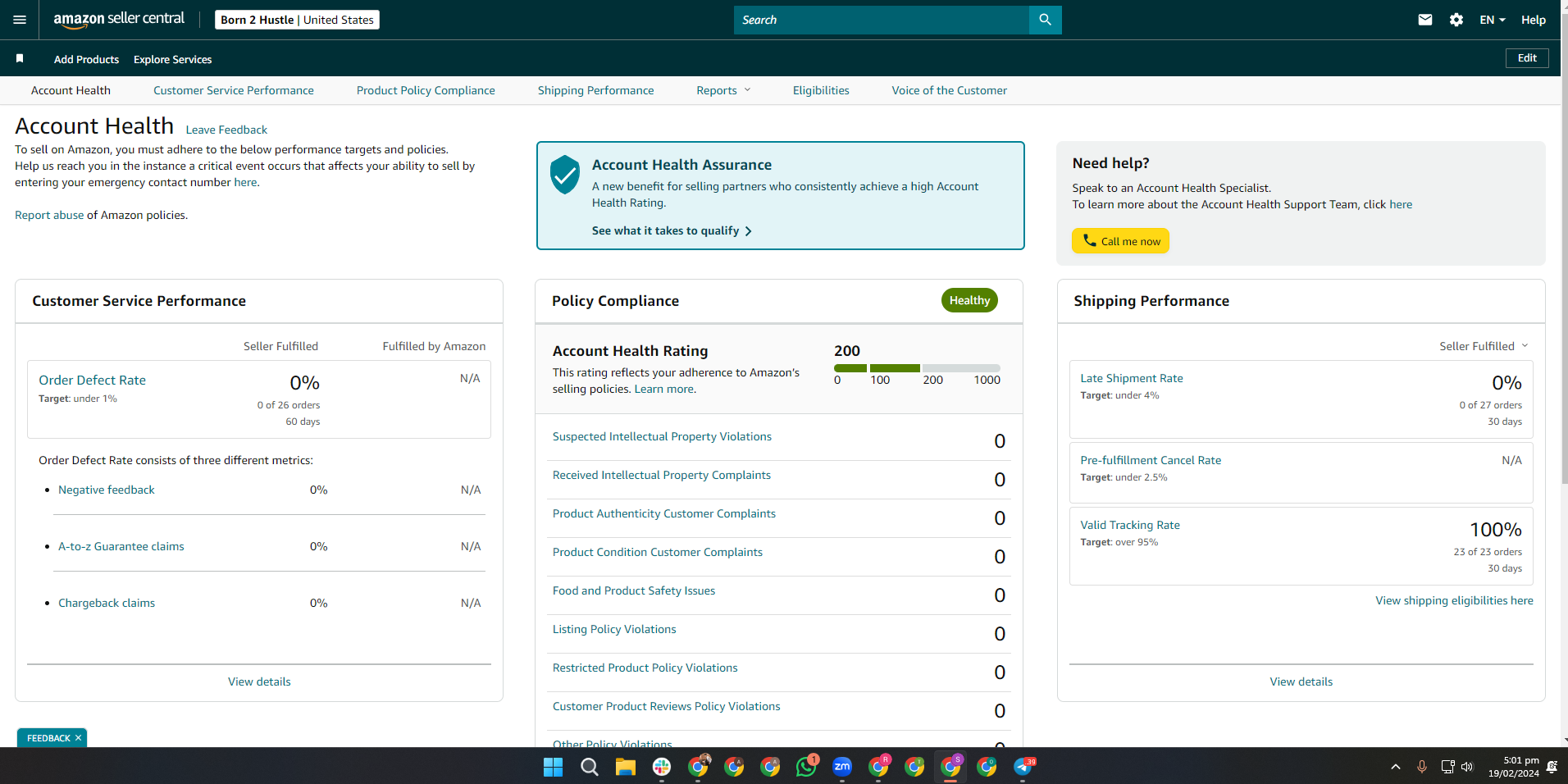1568x784 pixels.
Task: Go to the Eligibilities tab
Action: pyautogui.click(x=821, y=90)
